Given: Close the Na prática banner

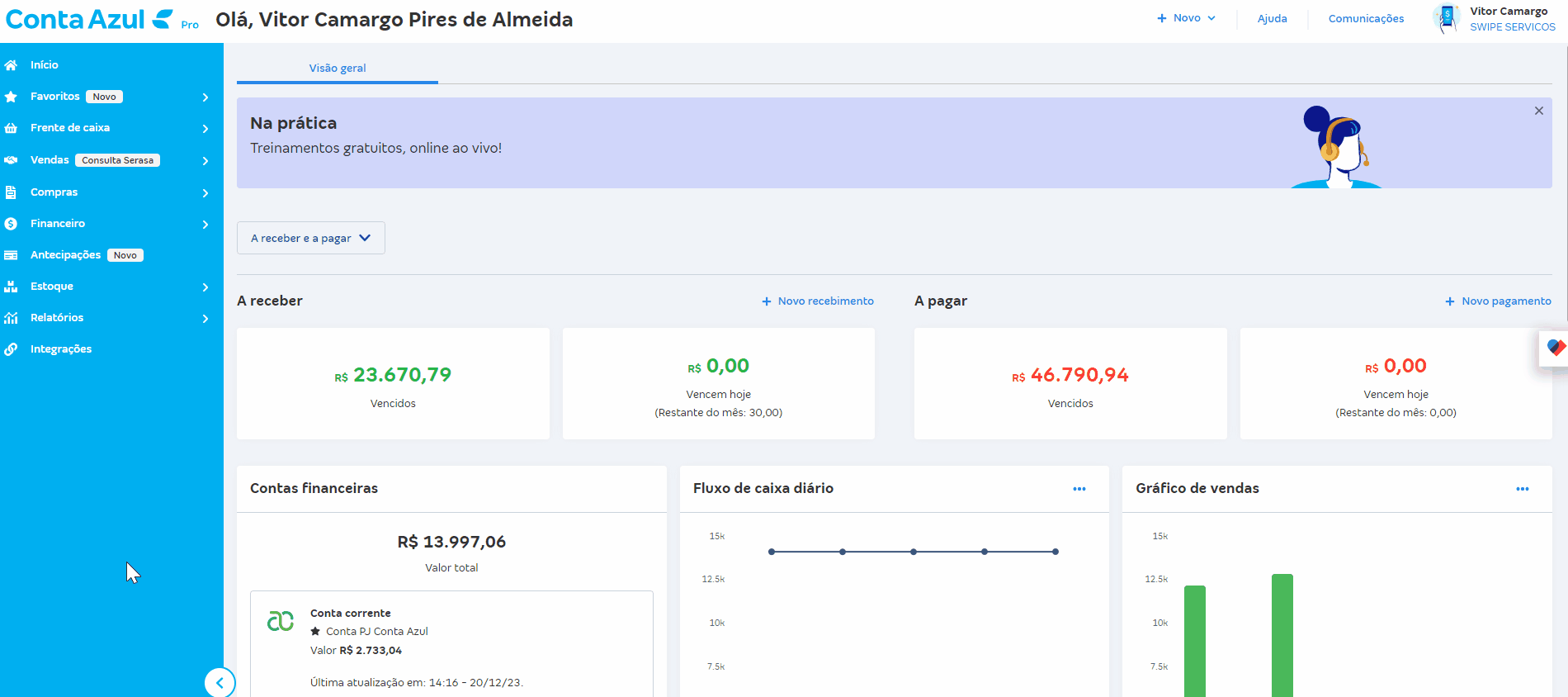Looking at the screenshot, I should pos(1539,111).
